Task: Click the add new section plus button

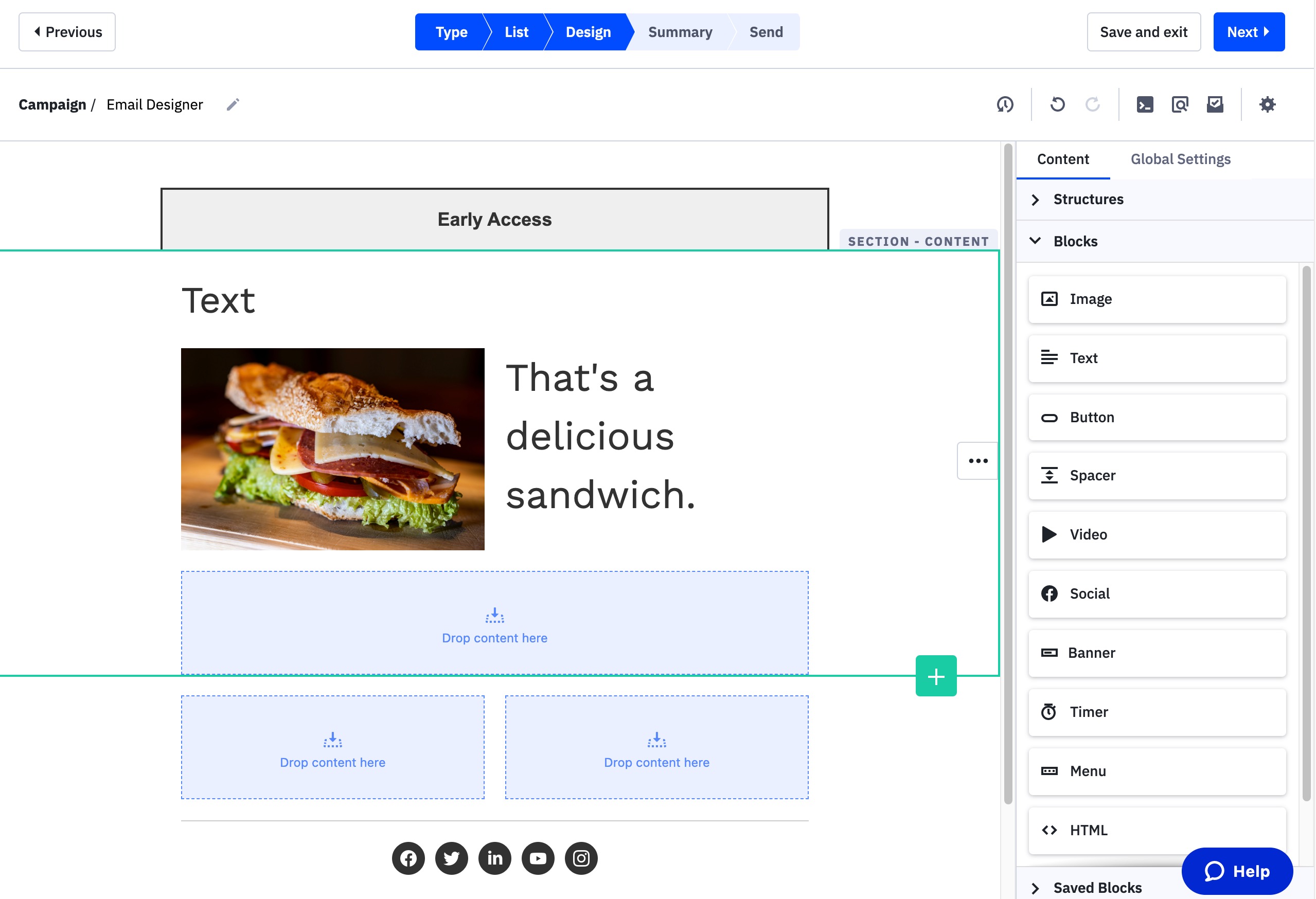Action: pyautogui.click(x=936, y=676)
